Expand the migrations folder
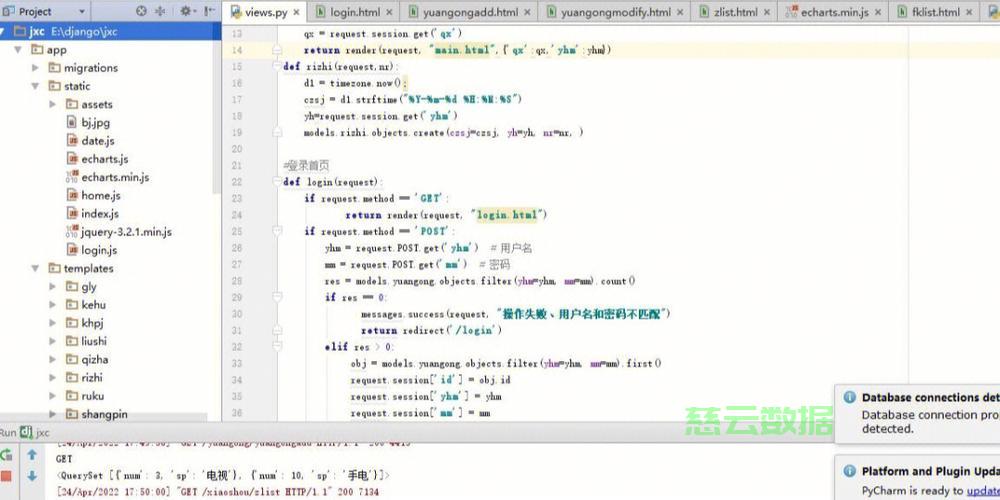This screenshot has height=500, width=1000. click(37, 68)
